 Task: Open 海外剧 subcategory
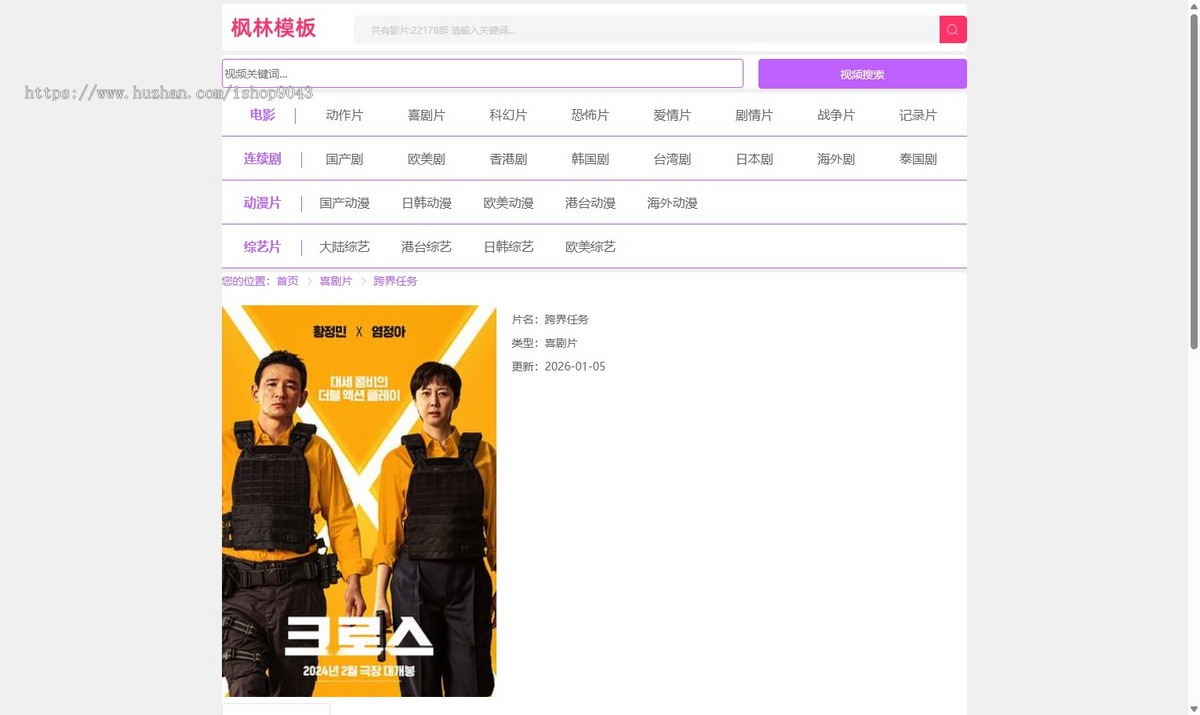[x=836, y=159]
